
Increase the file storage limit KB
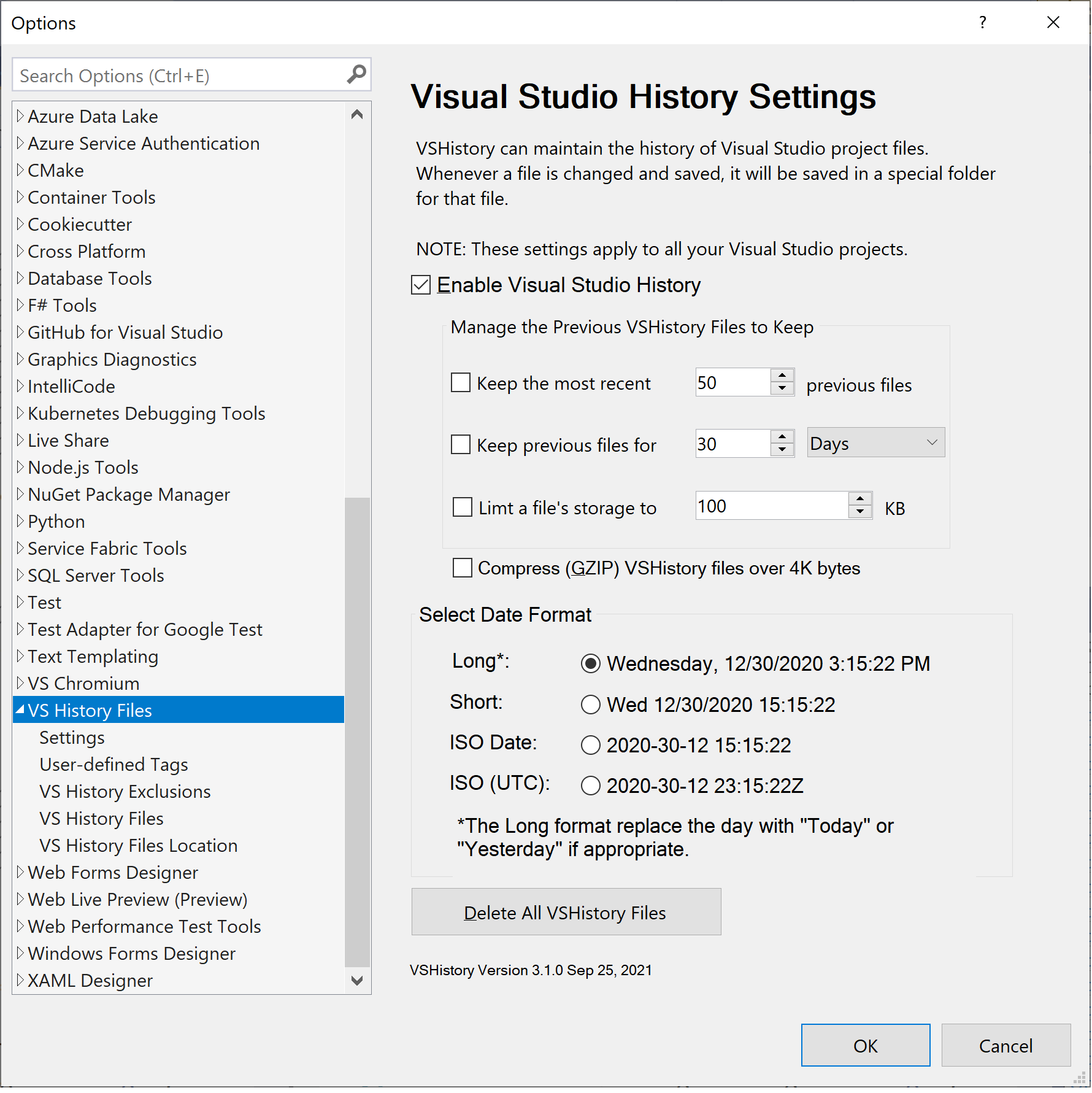click(x=860, y=499)
